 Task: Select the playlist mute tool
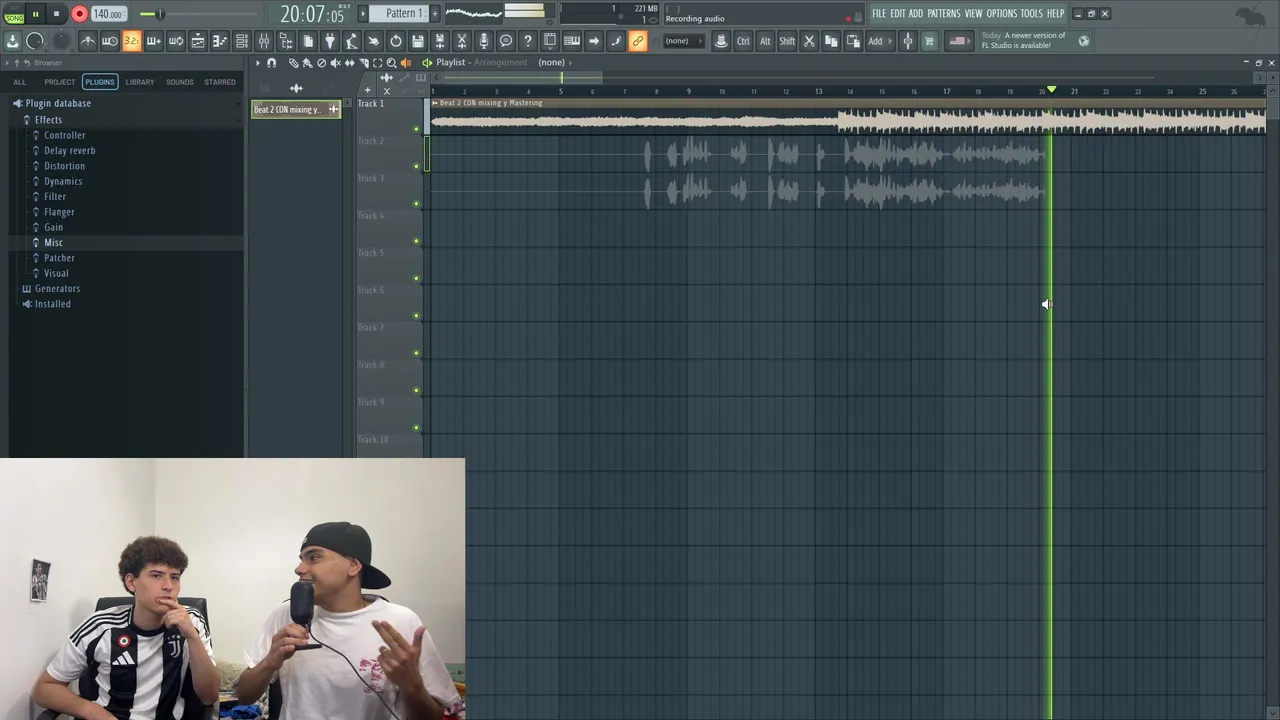point(335,63)
